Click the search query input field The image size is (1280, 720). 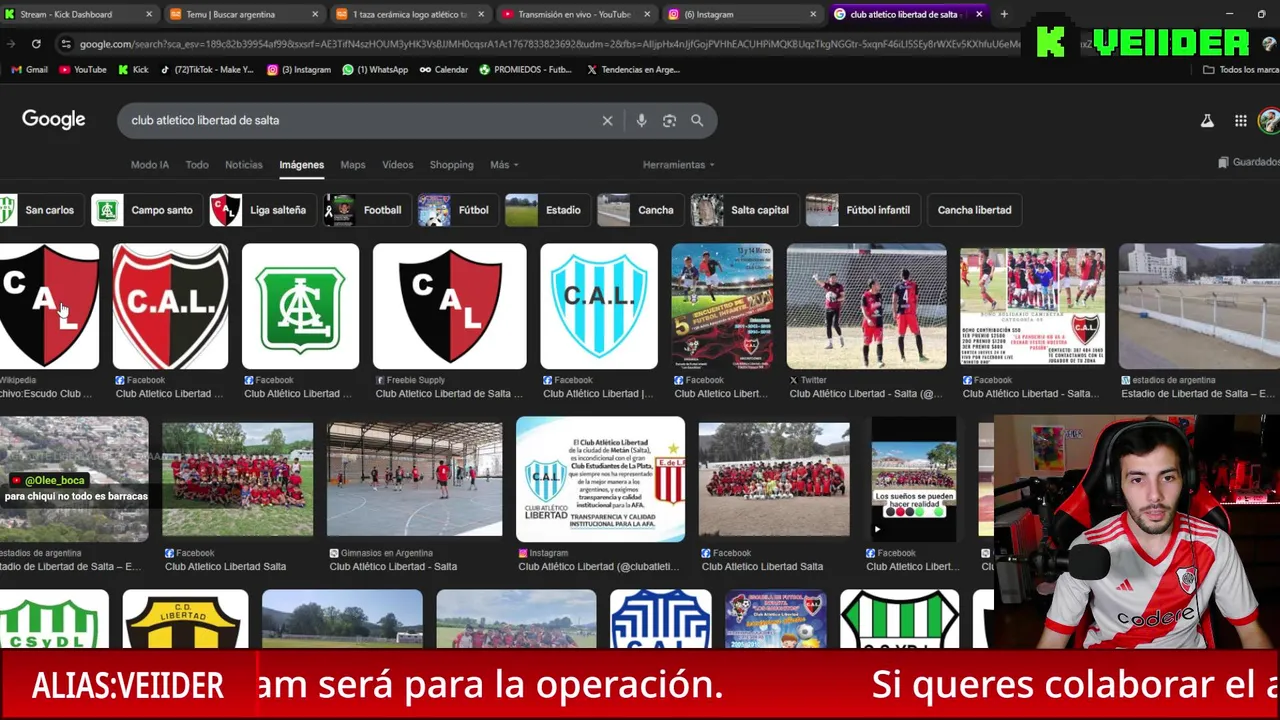pyautogui.click(x=360, y=120)
